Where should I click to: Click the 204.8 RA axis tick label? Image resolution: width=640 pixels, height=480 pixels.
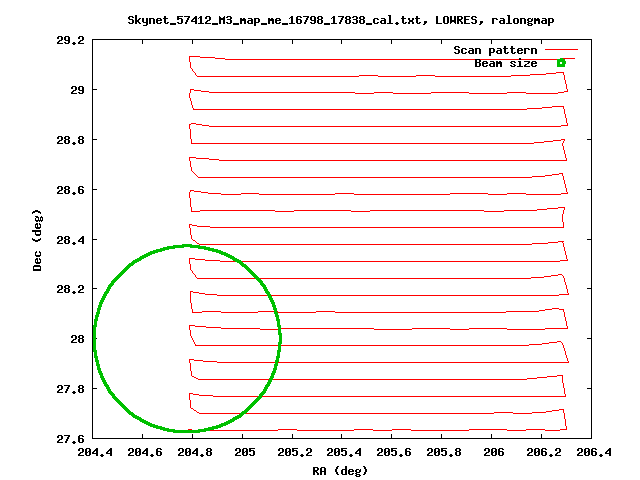point(195,452)
